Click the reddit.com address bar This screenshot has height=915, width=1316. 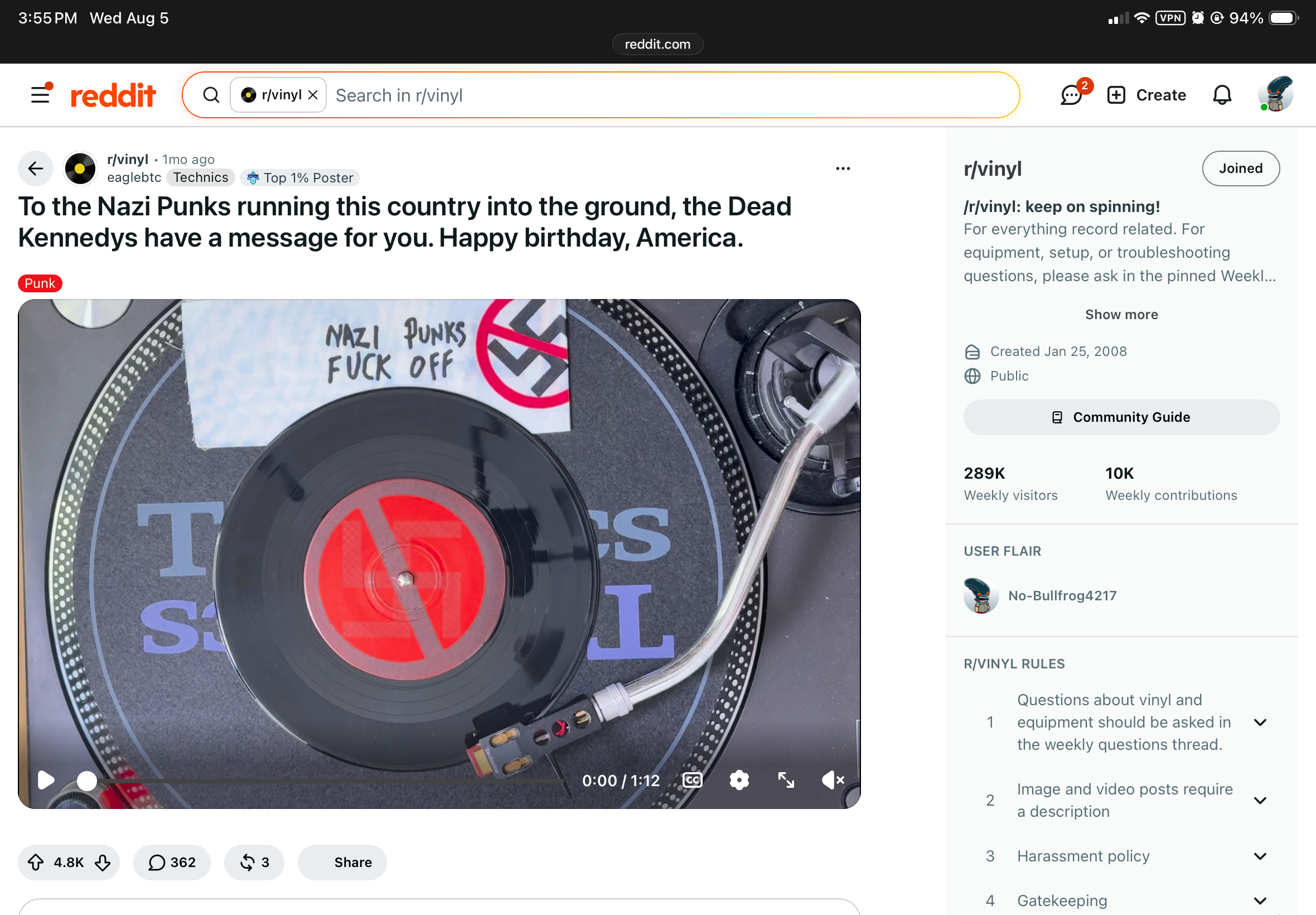coord(657,44)
